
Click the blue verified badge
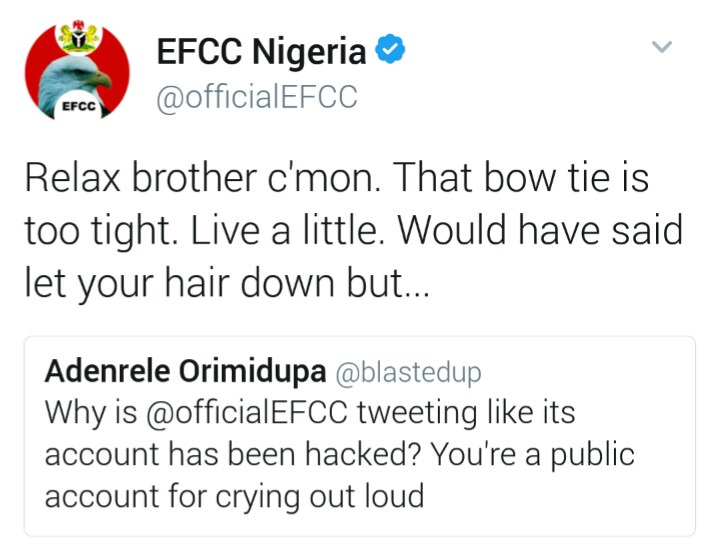pos(389,50)
